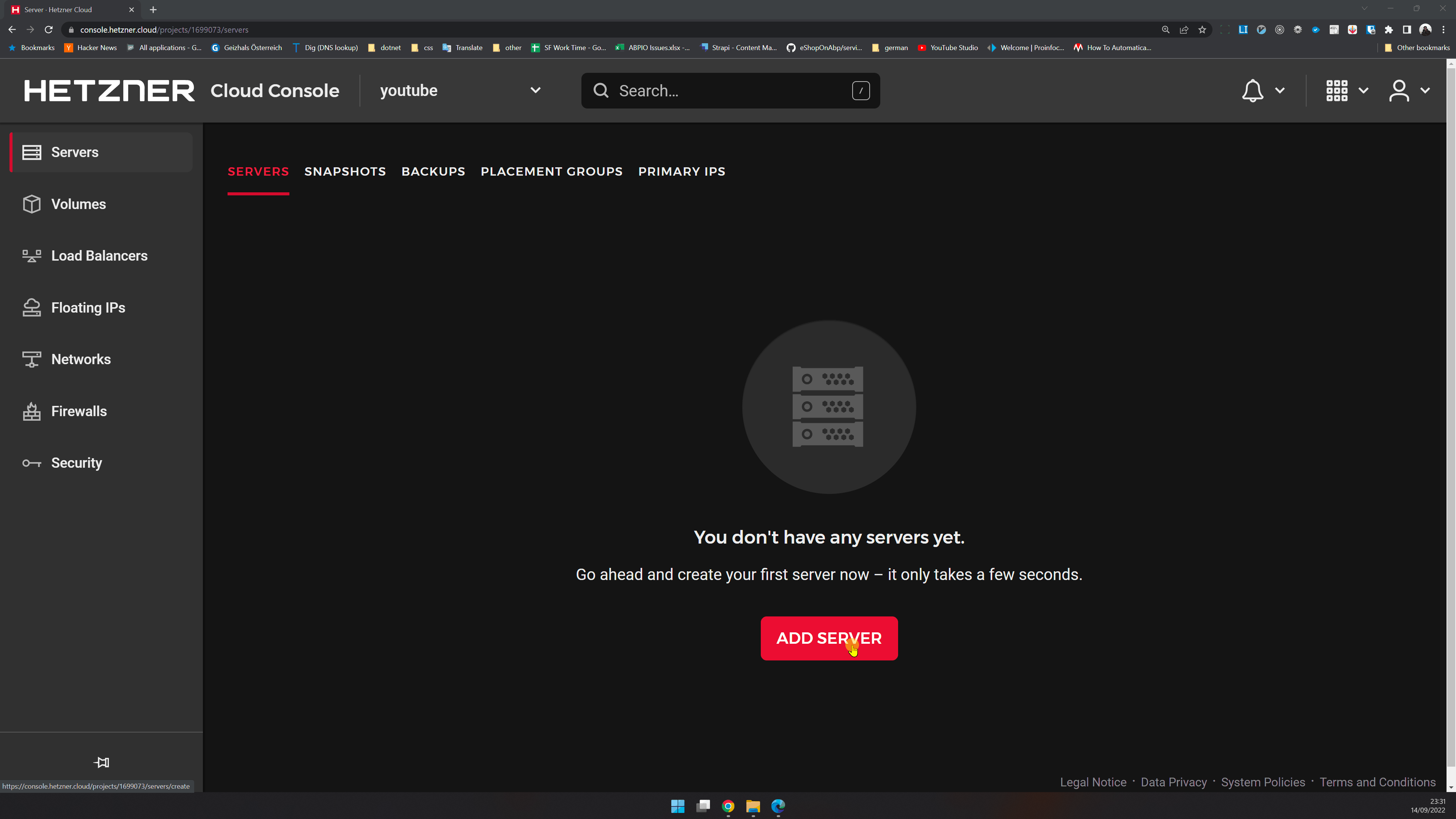Click the sidebar pin icon at bottom
The height and width of the screenshot is (819, 1456).
click(101, 762)
